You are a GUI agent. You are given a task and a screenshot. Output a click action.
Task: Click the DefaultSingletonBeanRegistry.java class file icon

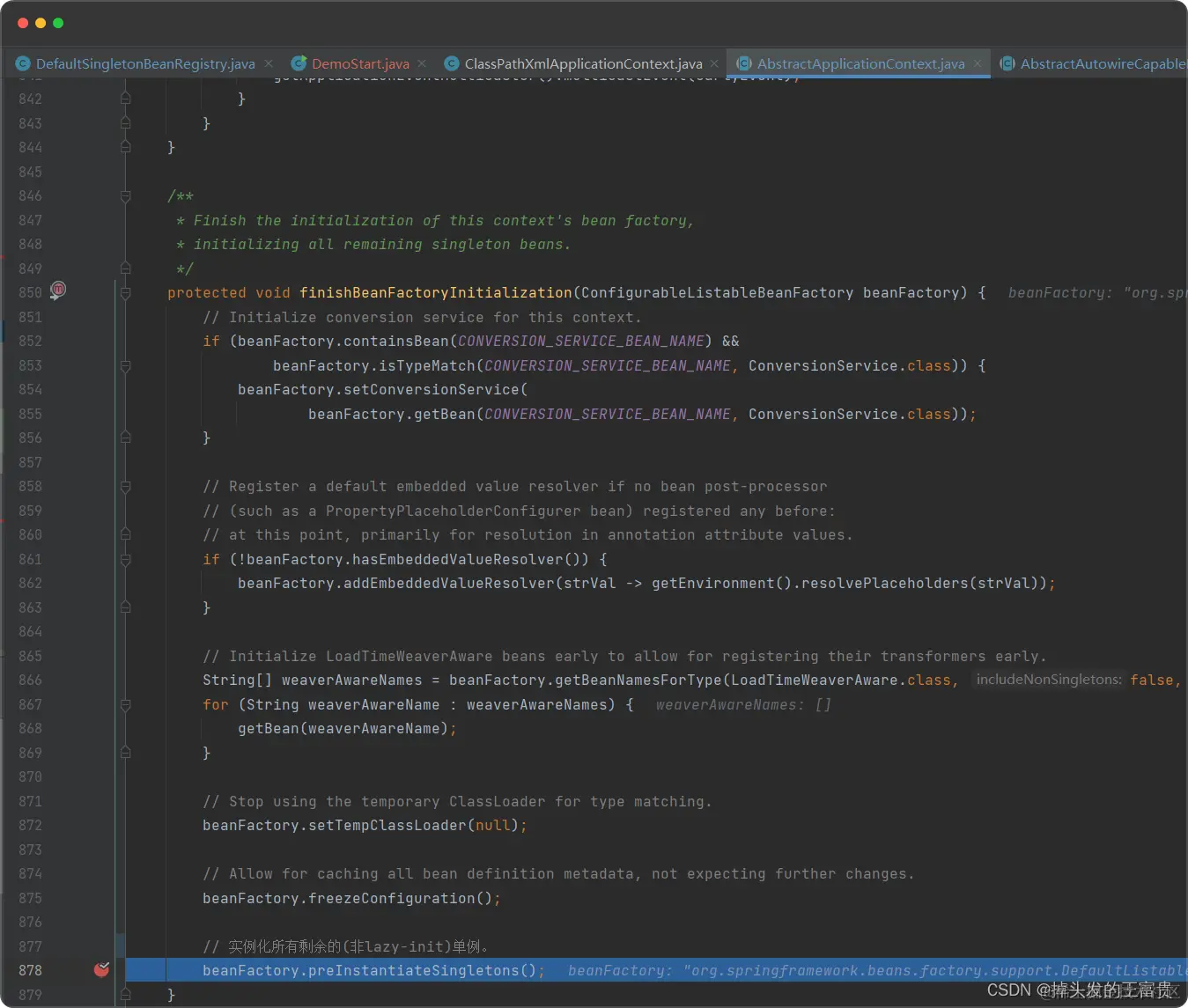point(23,63)
